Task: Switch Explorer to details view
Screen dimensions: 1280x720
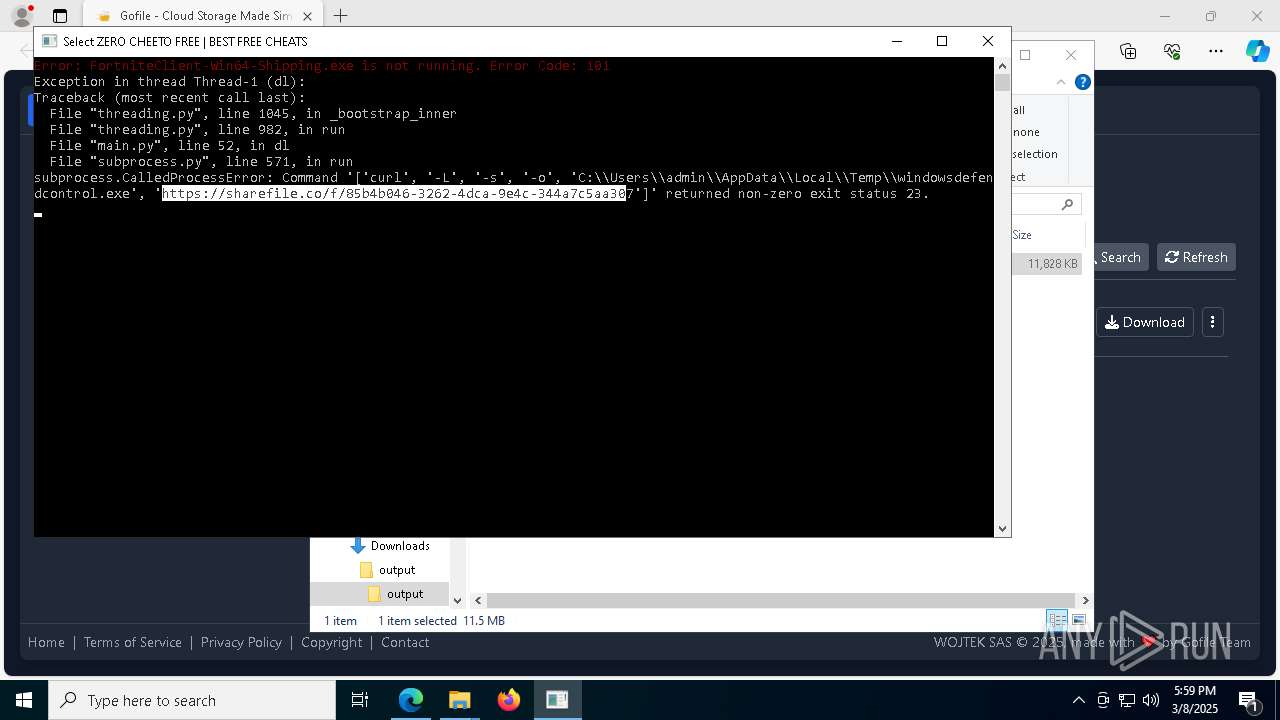Action: pos(1057,620)
